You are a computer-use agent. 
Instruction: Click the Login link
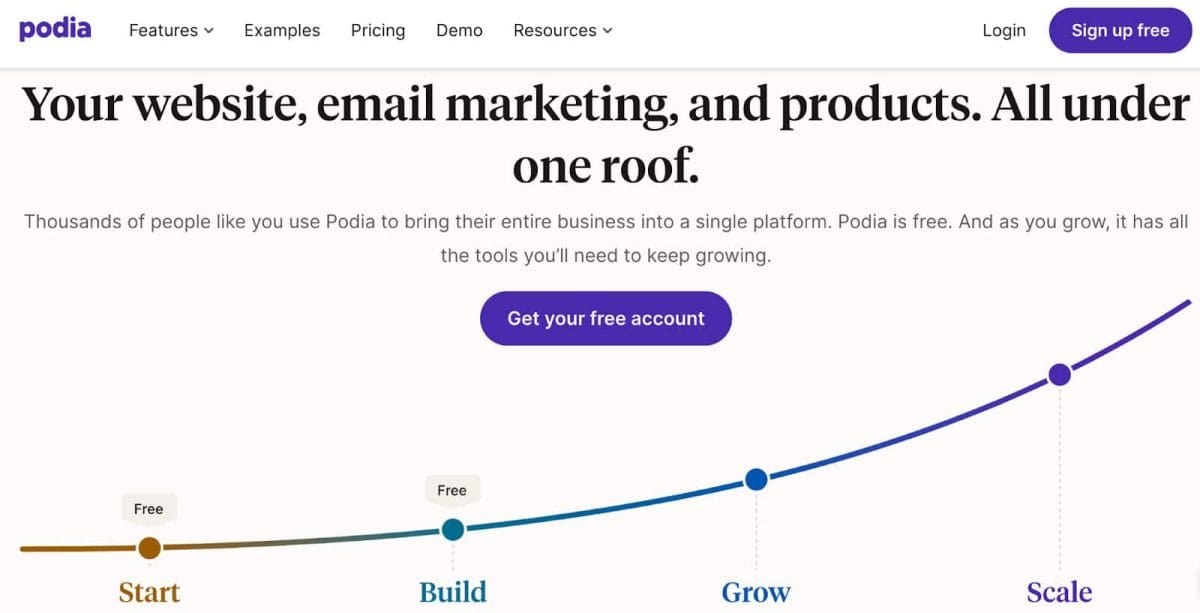1004,30
